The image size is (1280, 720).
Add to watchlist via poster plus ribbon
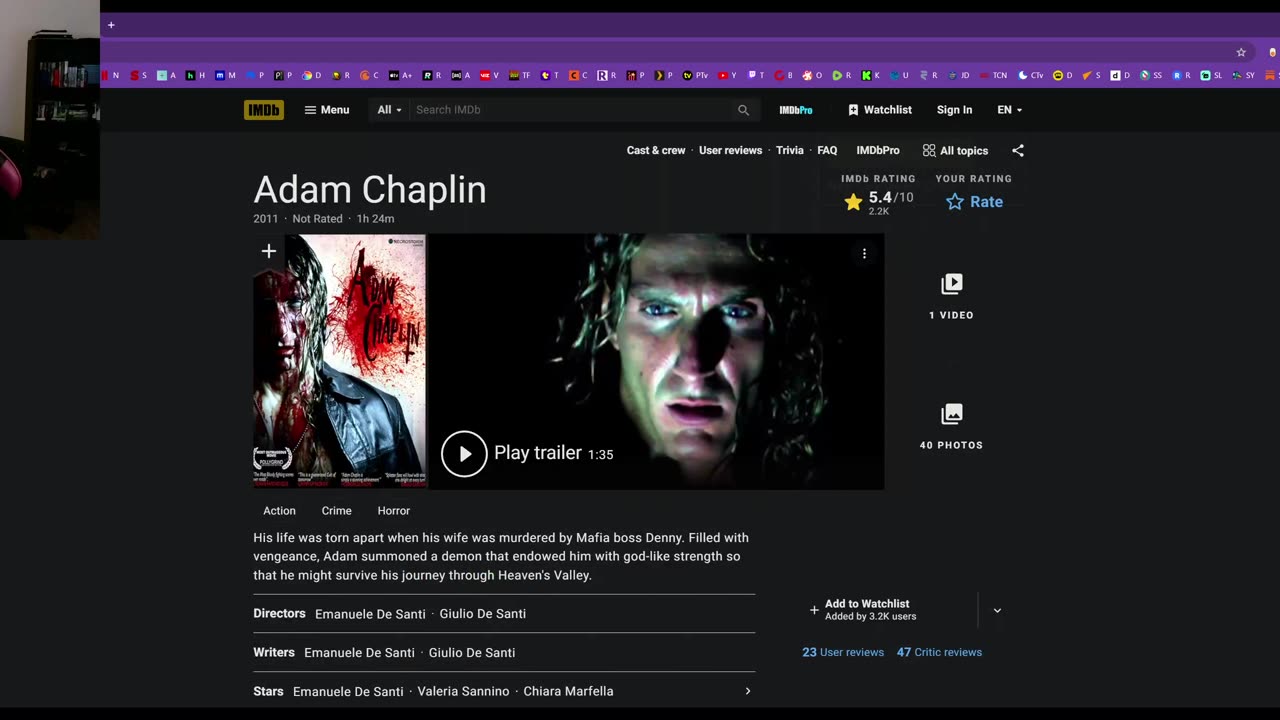click(268, 252)
